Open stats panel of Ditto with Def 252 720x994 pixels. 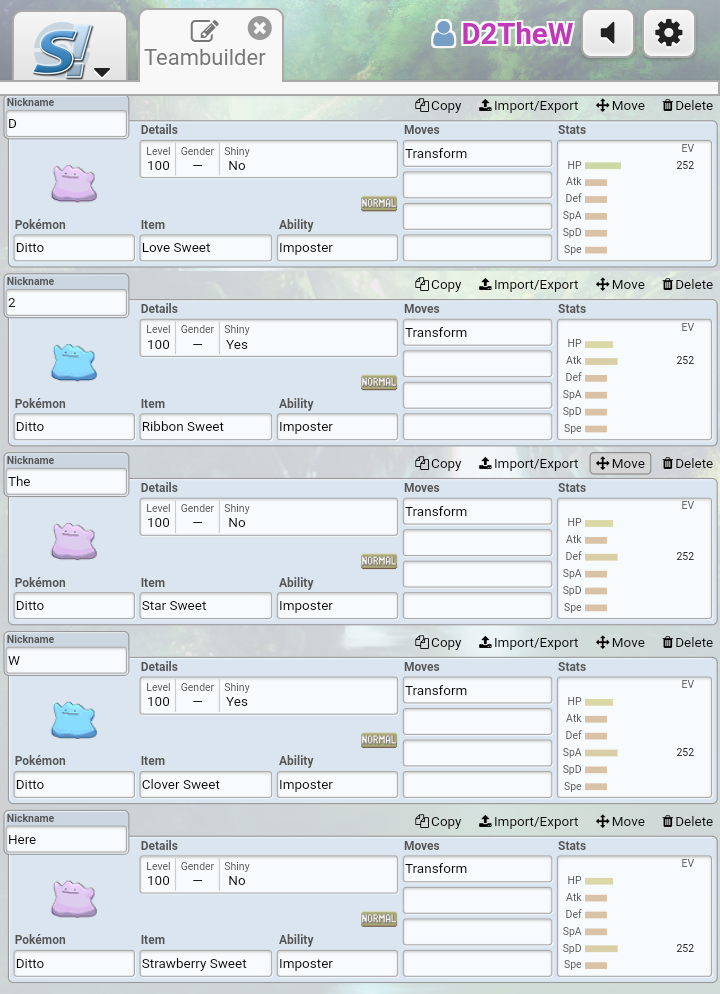634,558
